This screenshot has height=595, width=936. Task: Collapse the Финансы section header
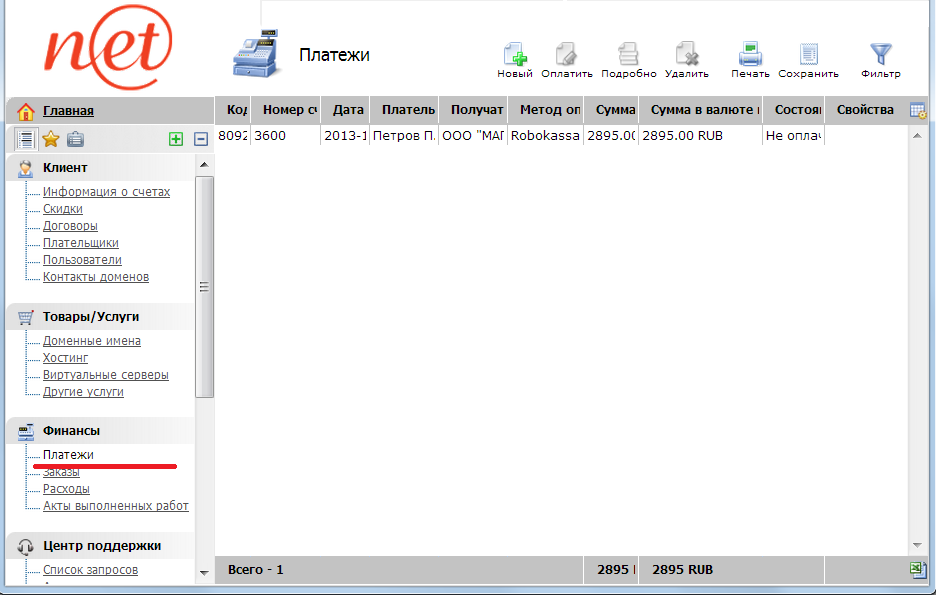point(71,430)
